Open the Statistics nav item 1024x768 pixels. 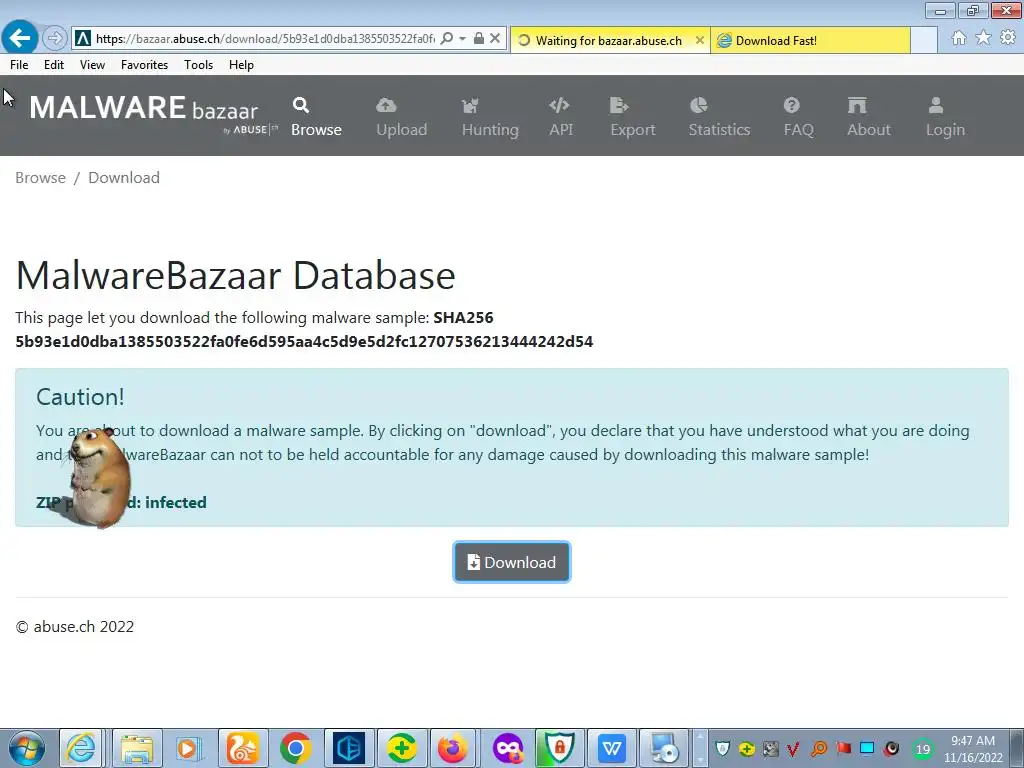pyautogui.click(x=719, y=117)
